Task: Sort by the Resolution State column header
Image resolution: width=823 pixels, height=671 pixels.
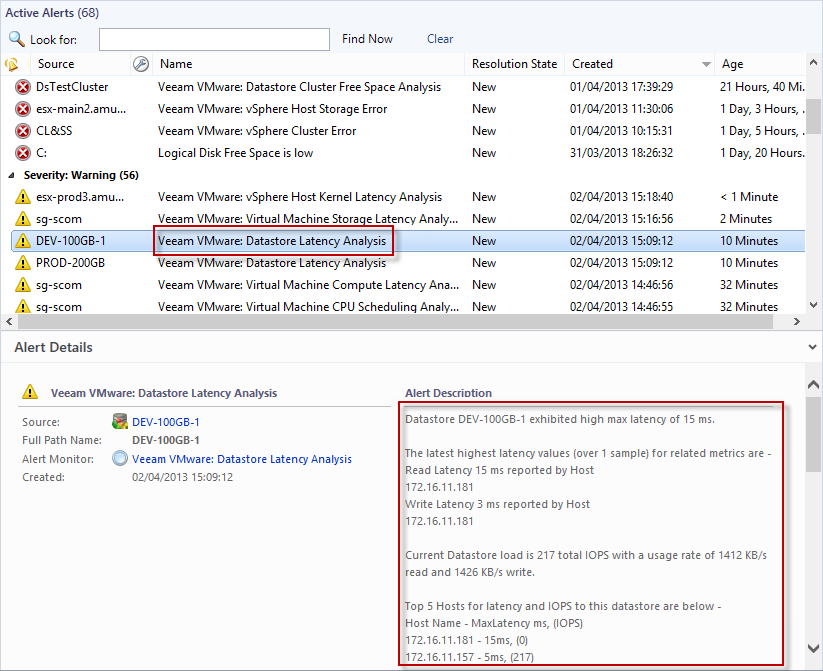Action: tap(514, 64)
